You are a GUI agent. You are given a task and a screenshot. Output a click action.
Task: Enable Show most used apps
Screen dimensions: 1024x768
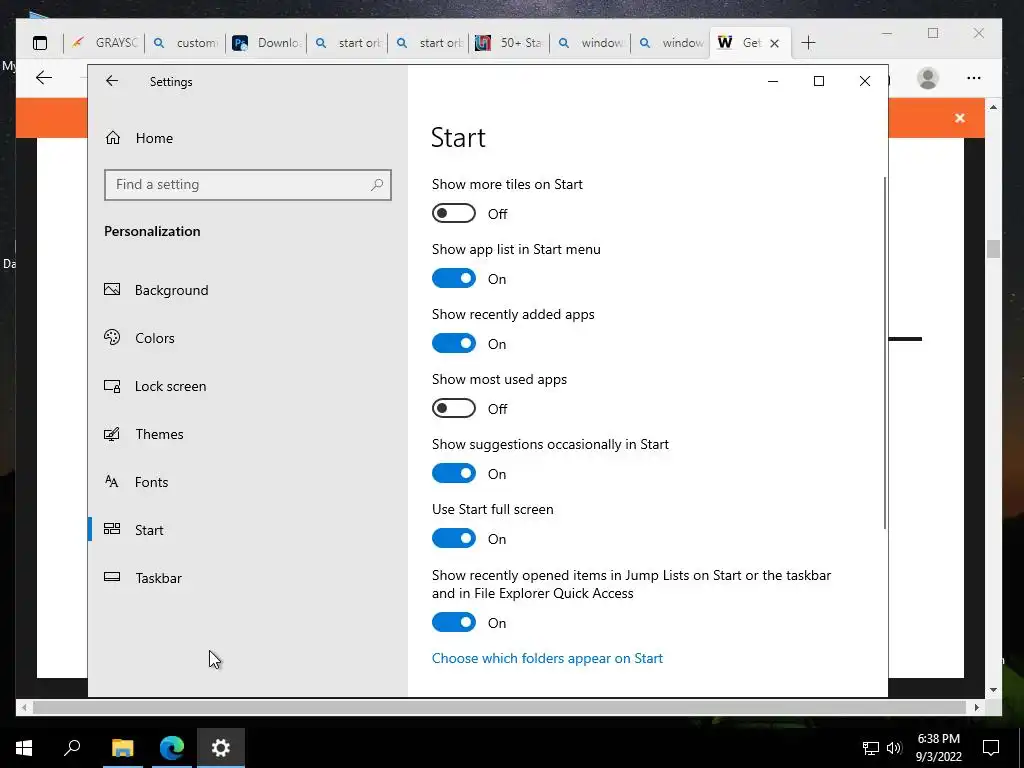453,408
